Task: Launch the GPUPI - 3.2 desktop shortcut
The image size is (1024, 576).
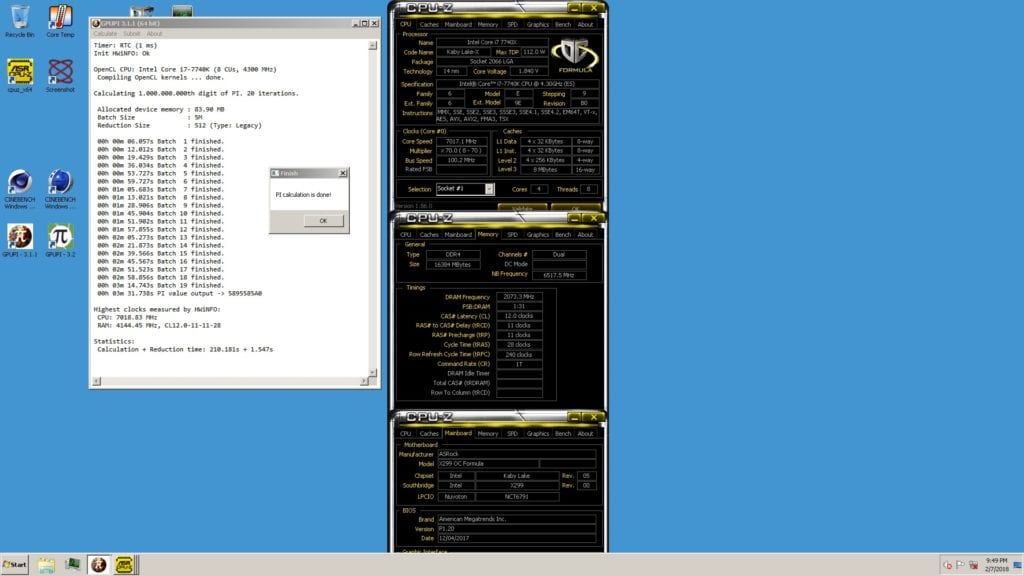Action: pyautogui.click(x=60, y=240)
